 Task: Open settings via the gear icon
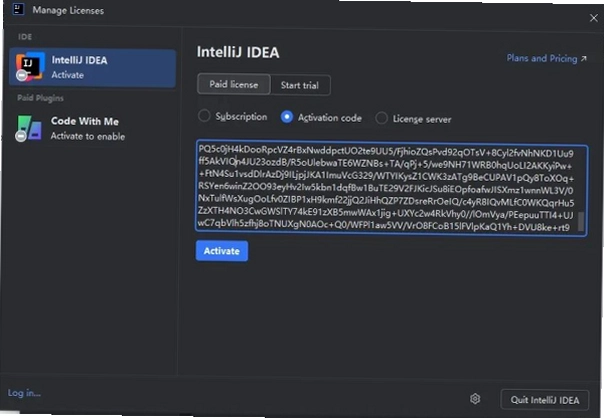point(475,399)
